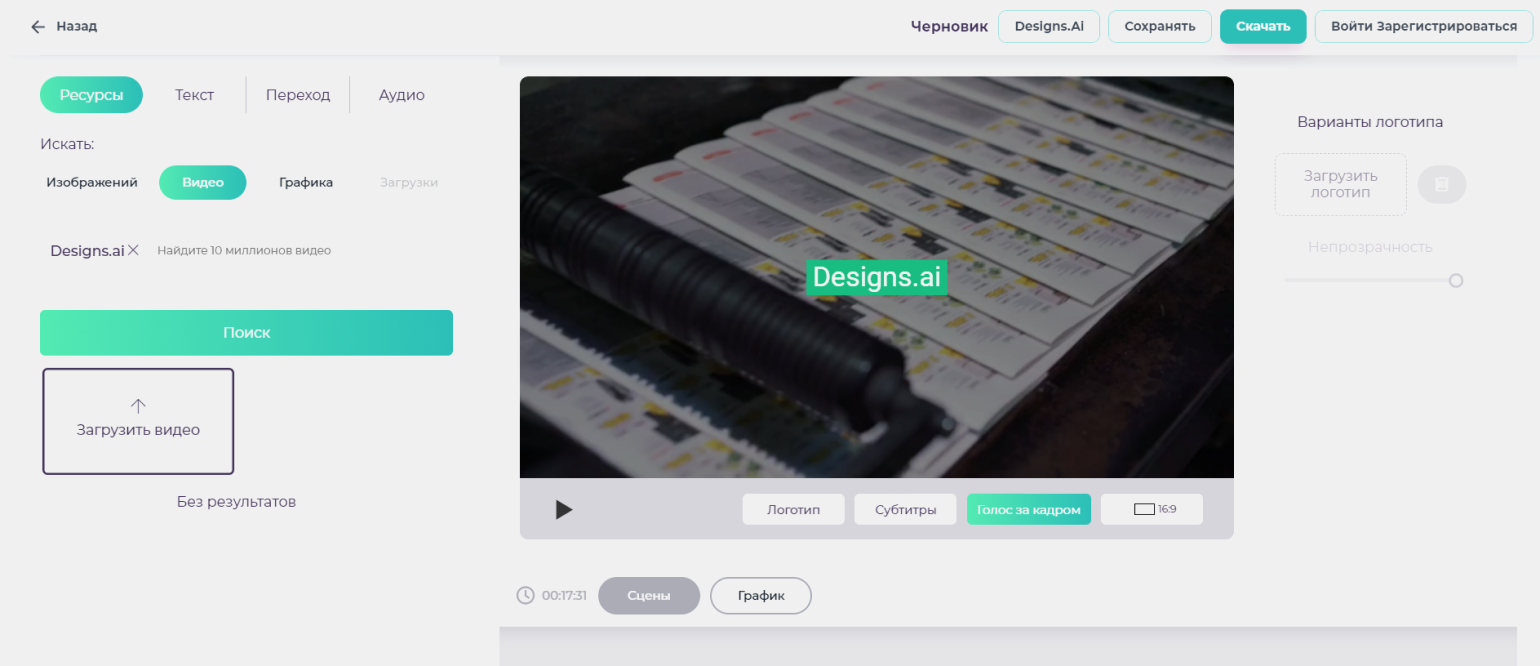Click the upload arrow in Загрузить видео
The image size is (1540, 666).
pyautogui.click(x=138, y=406)
